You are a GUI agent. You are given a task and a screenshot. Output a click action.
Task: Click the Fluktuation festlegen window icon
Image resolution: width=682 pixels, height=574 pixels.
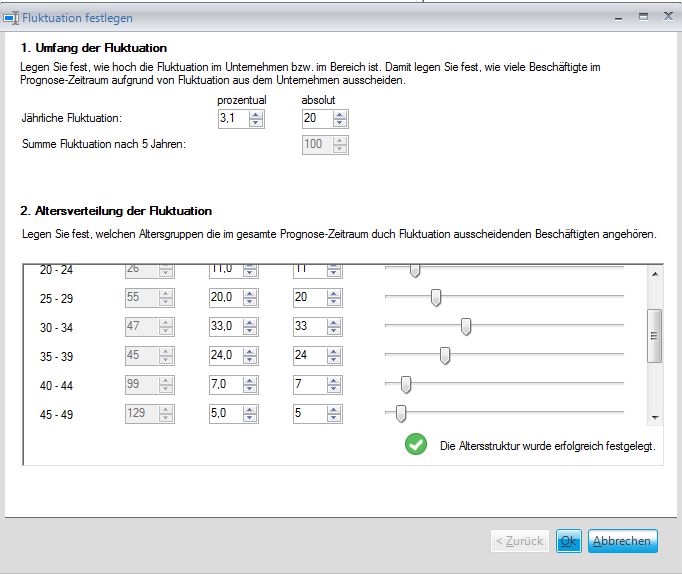click(11, 18)
